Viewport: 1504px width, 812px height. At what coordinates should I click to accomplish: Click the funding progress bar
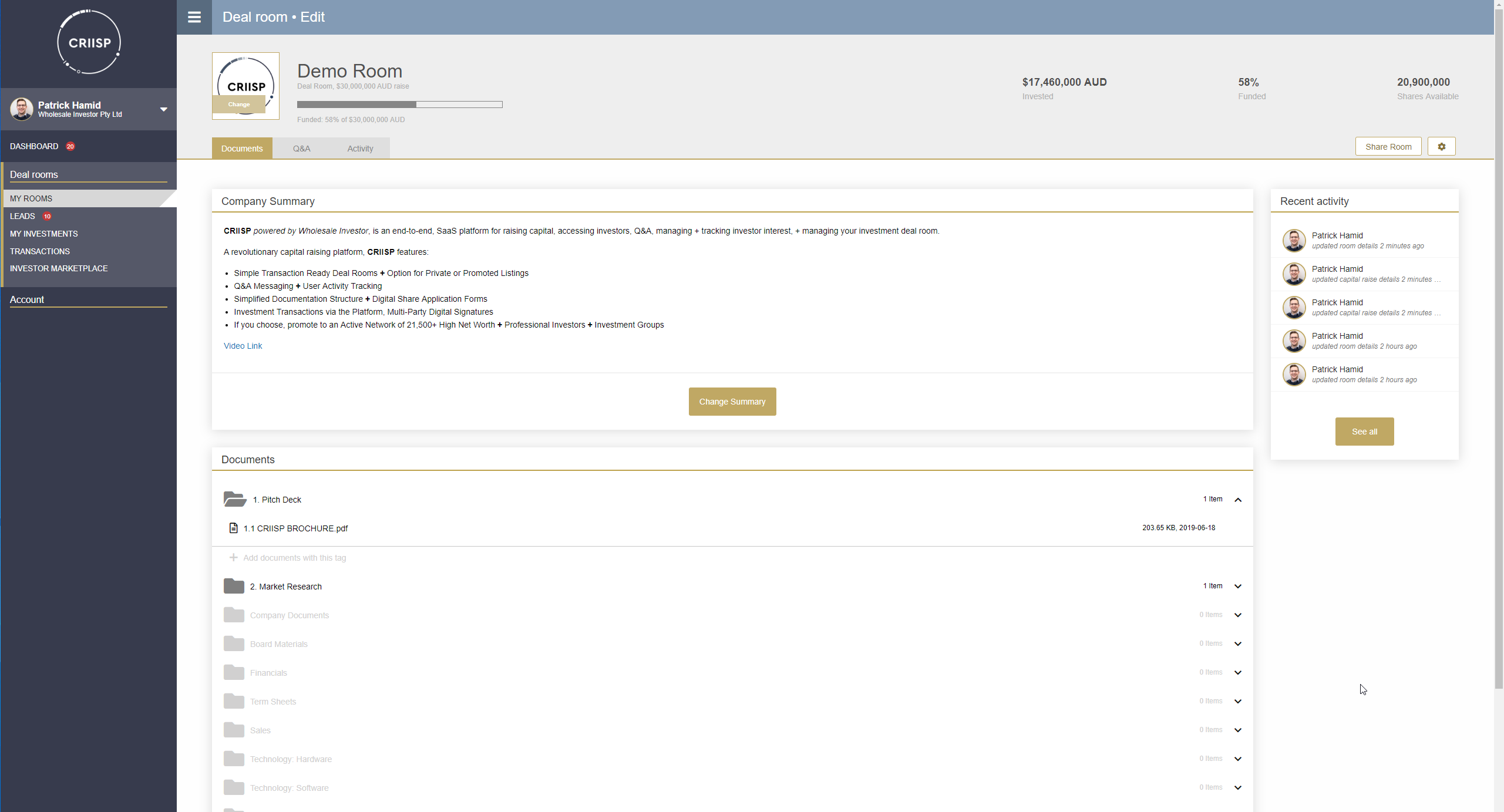[x=399, y=105]
